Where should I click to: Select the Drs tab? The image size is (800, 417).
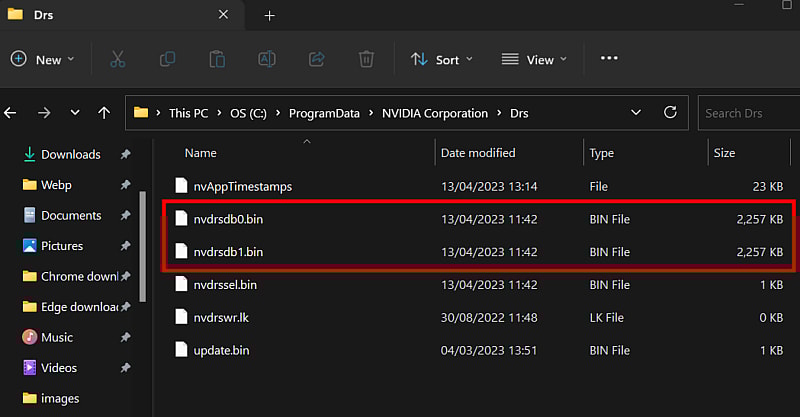click(x=121, y=15)
